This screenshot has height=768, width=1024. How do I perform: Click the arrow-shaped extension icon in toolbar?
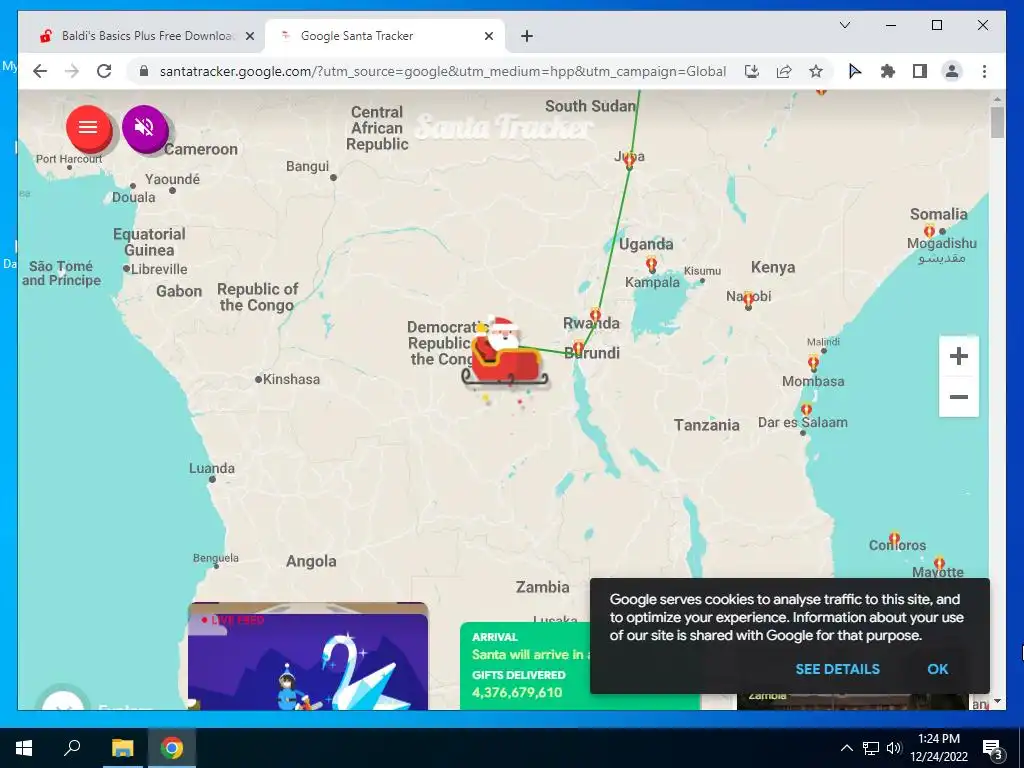point(855,71)
